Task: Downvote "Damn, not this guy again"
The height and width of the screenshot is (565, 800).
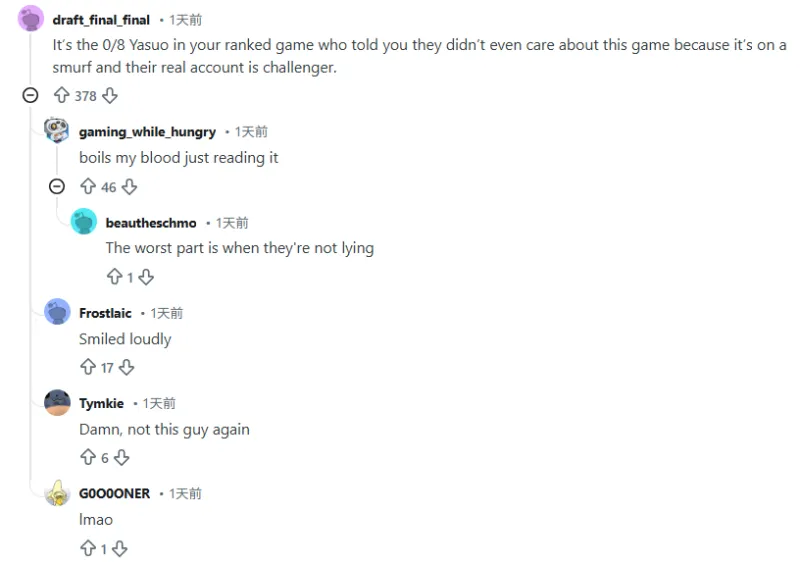Action: [121, 458]
